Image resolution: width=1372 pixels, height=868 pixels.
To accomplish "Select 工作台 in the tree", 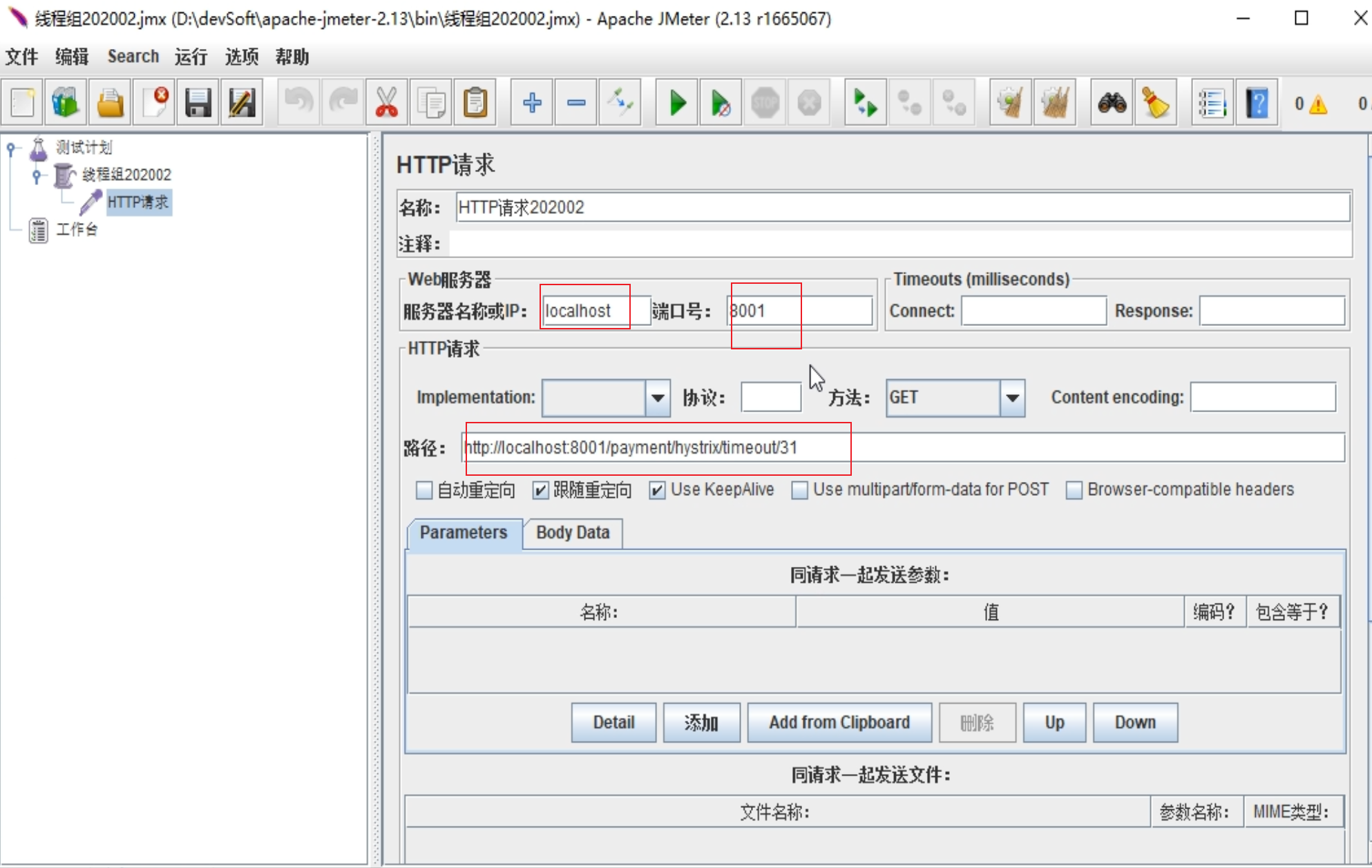I will tap(77, 230).
